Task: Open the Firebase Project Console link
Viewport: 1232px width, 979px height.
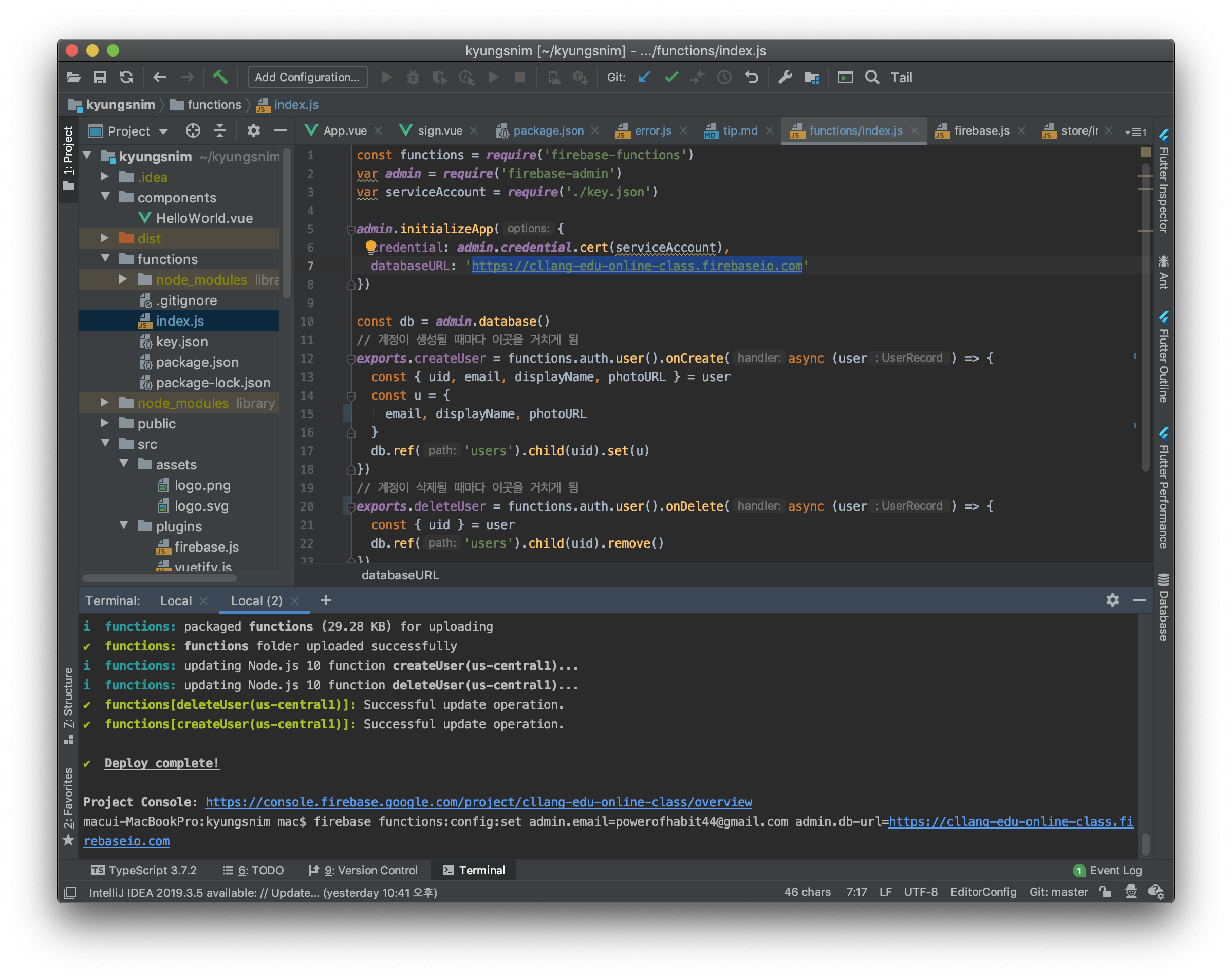Action: point(478,801)
